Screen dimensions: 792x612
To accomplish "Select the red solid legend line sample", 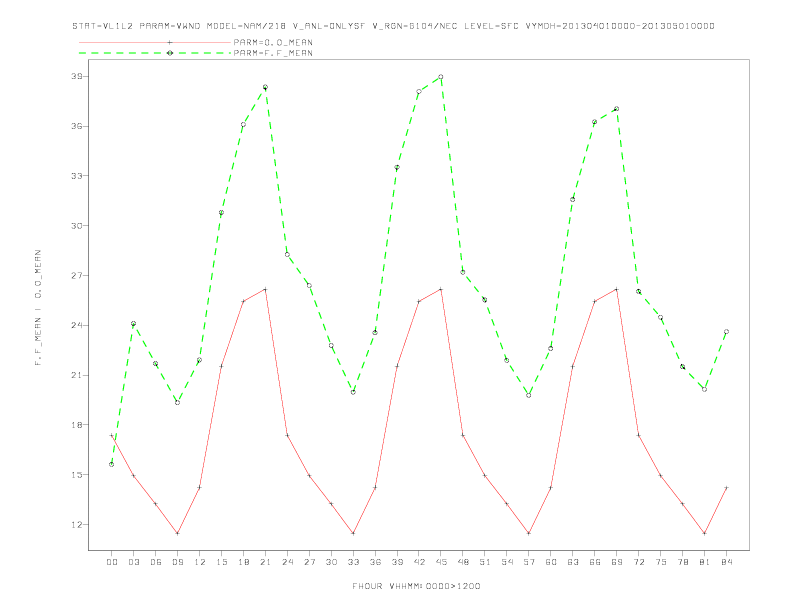I will pos(155,42).
